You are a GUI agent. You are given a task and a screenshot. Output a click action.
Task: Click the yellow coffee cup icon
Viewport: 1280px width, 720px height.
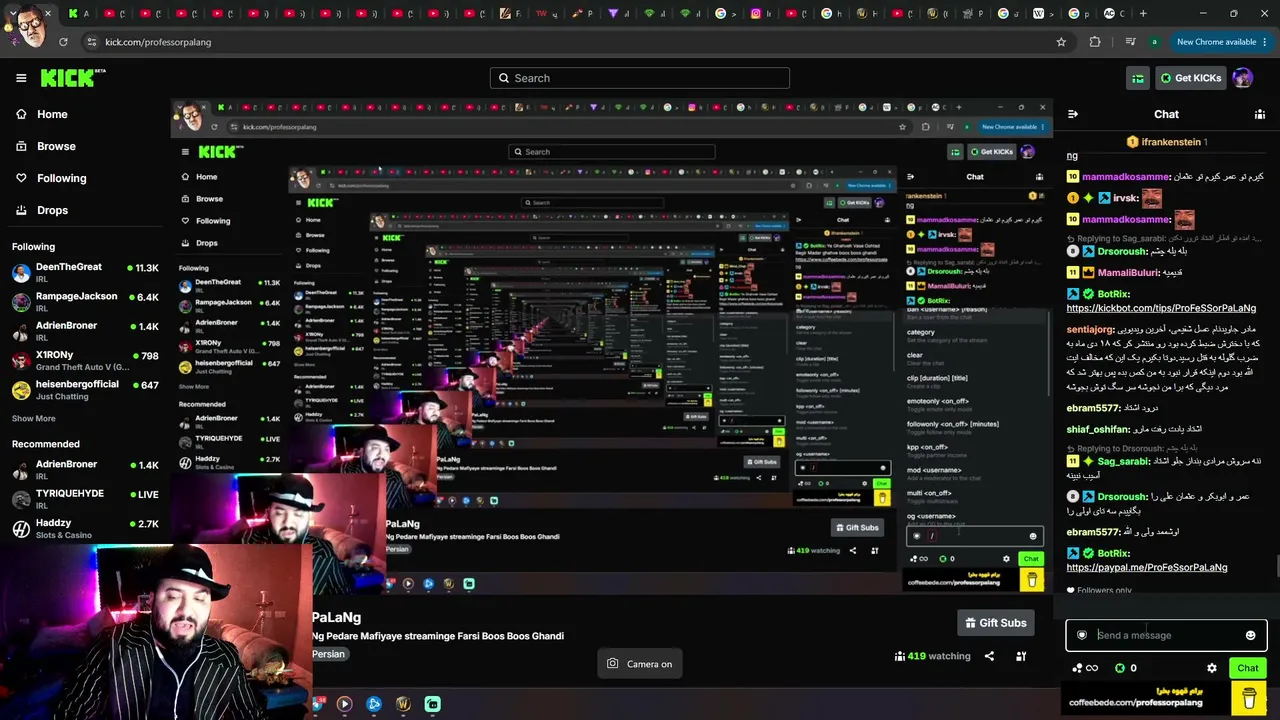click(1249, 697)
